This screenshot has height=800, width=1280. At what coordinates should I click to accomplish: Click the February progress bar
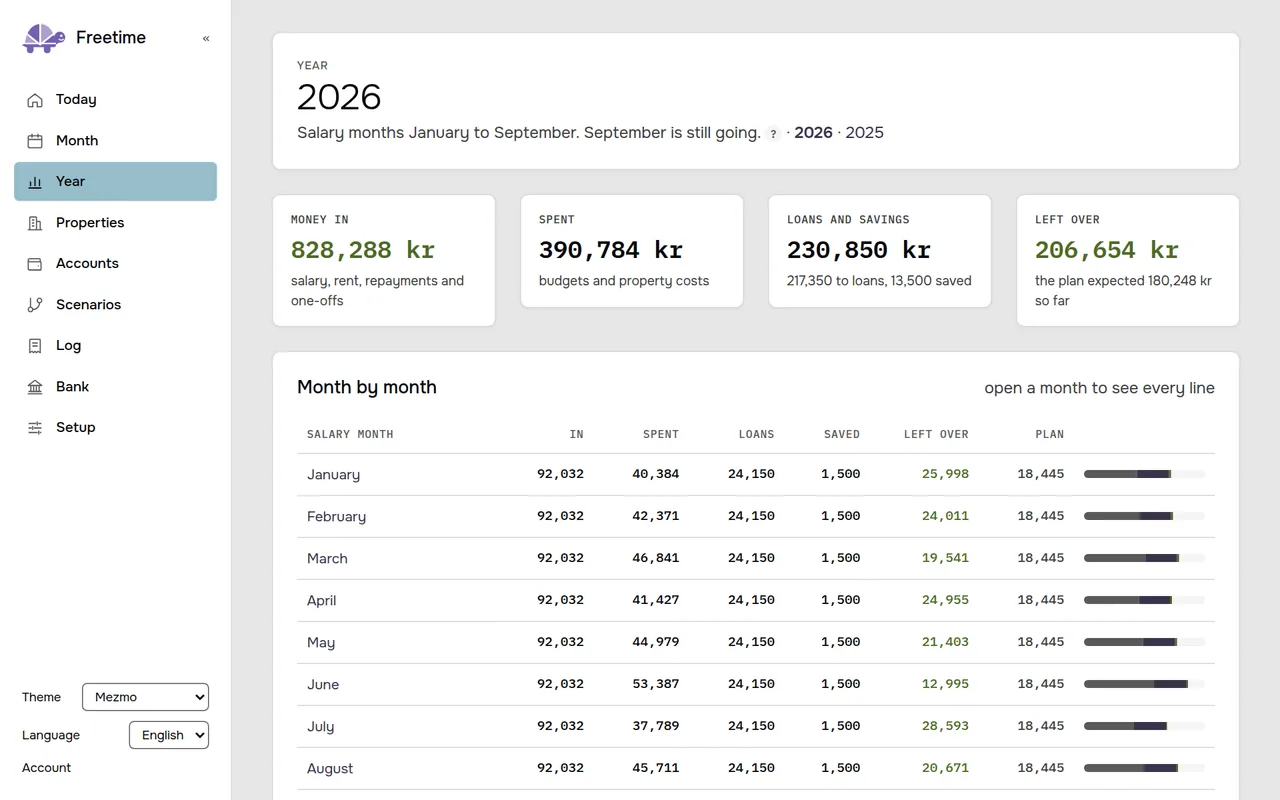pos(1144,516)
